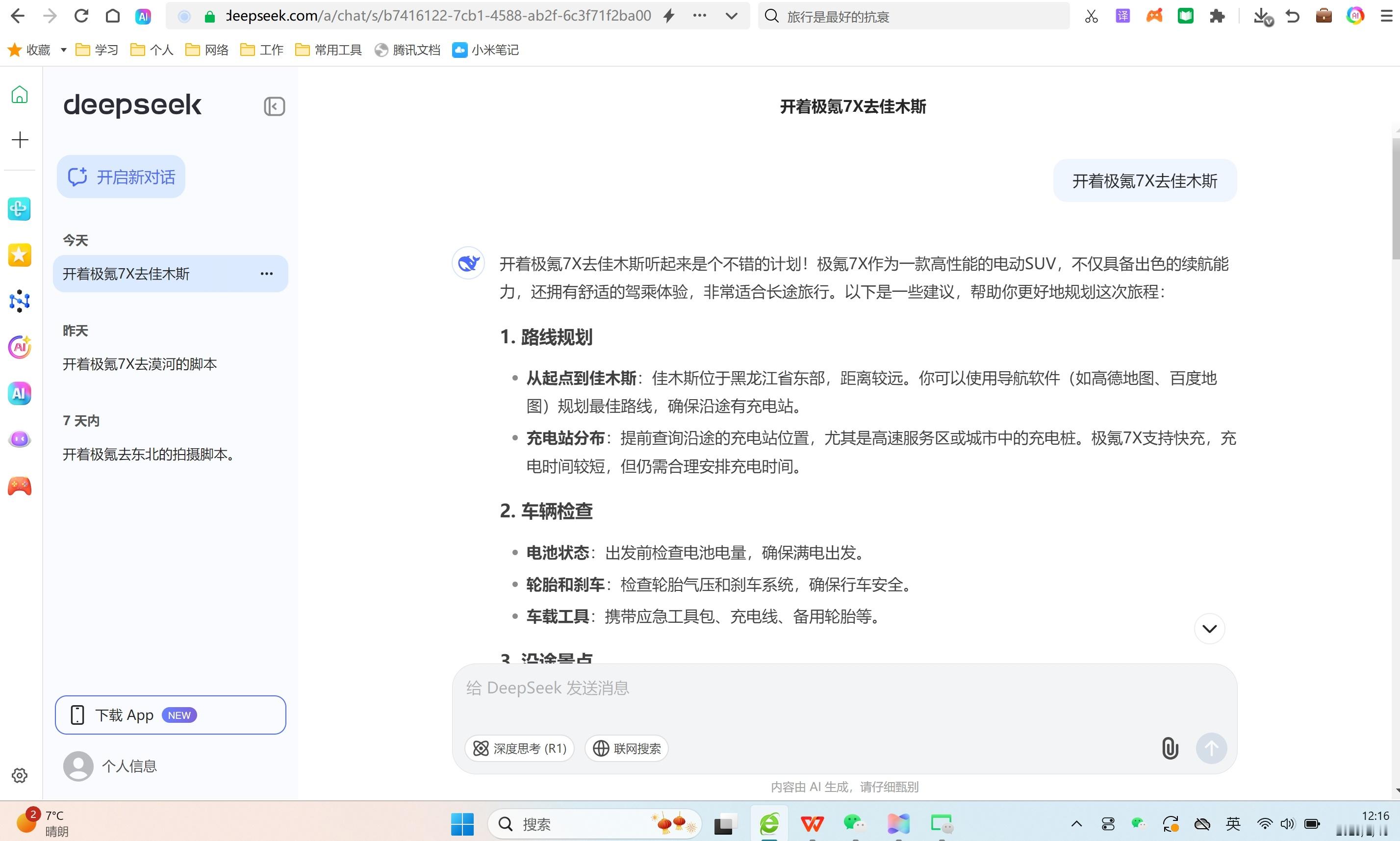
Task: Open the teal cross-shaped sidebar app icon
Action: (20, 209)
